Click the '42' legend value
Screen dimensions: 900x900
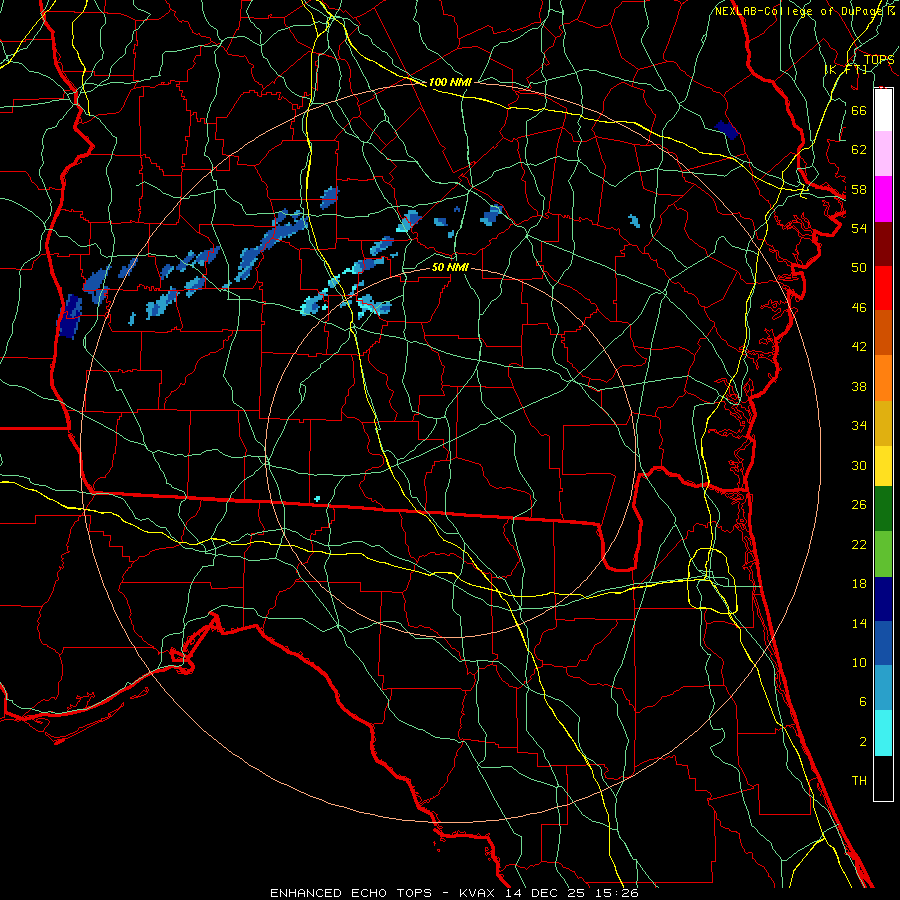859,347
